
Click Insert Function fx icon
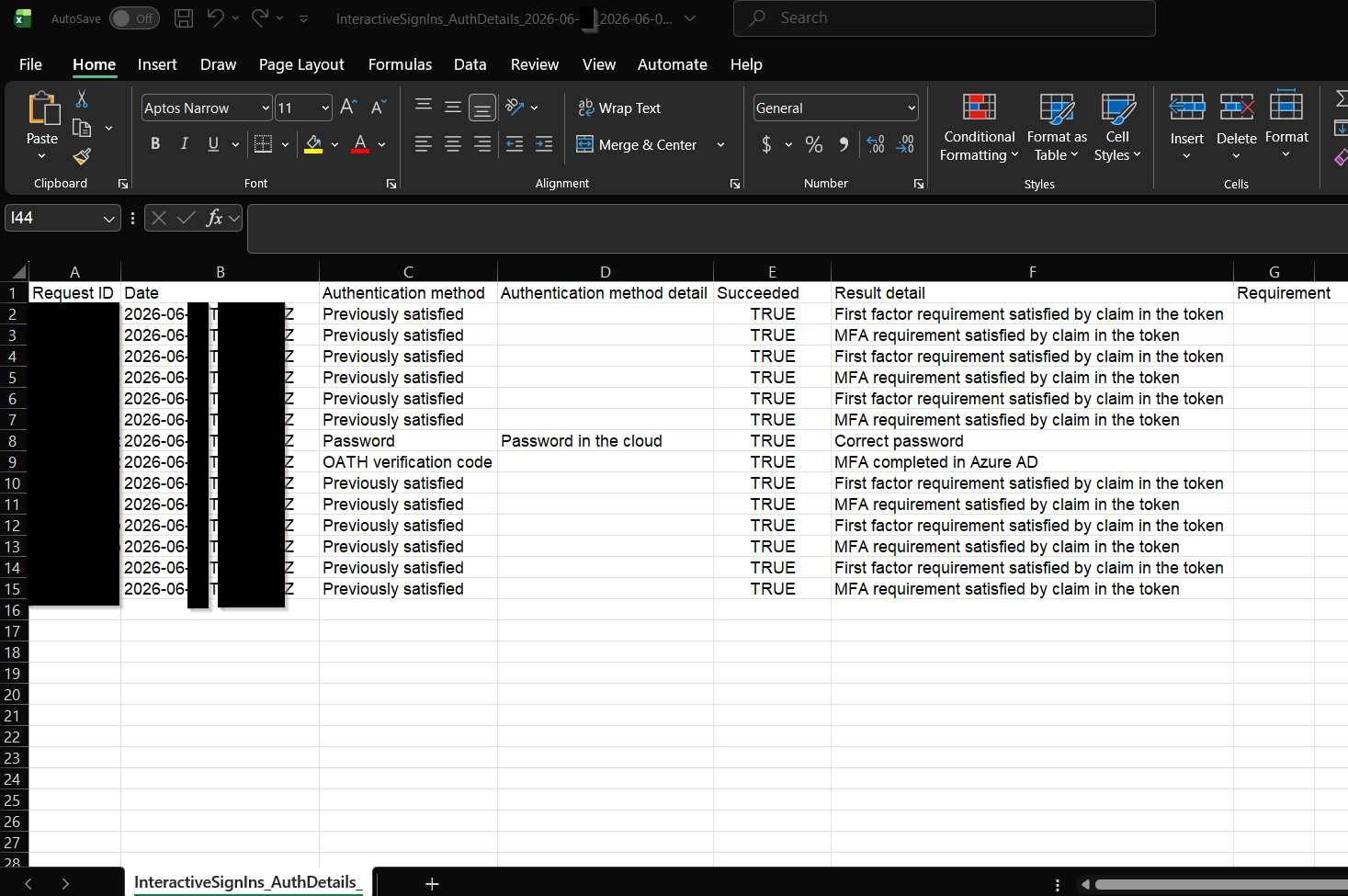point(214,218)
